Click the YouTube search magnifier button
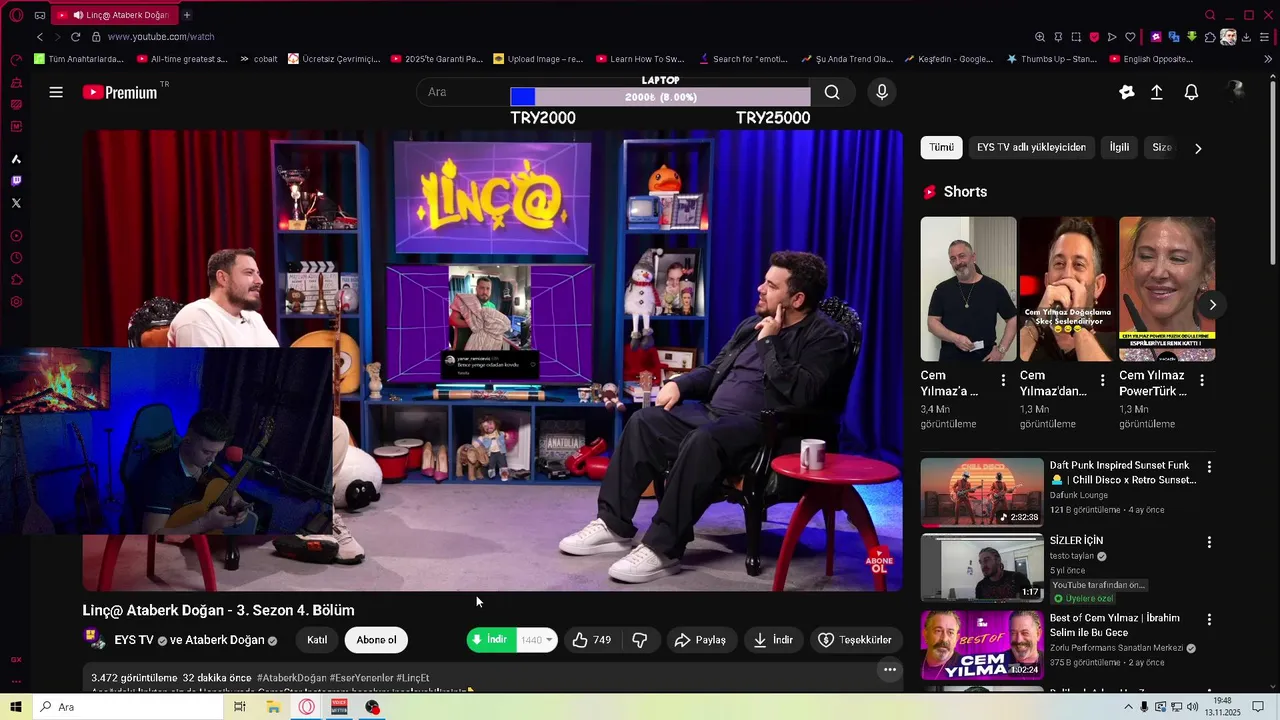Image resolution: width=1280 pixels, height=720 pixels. tap(832, 92)
